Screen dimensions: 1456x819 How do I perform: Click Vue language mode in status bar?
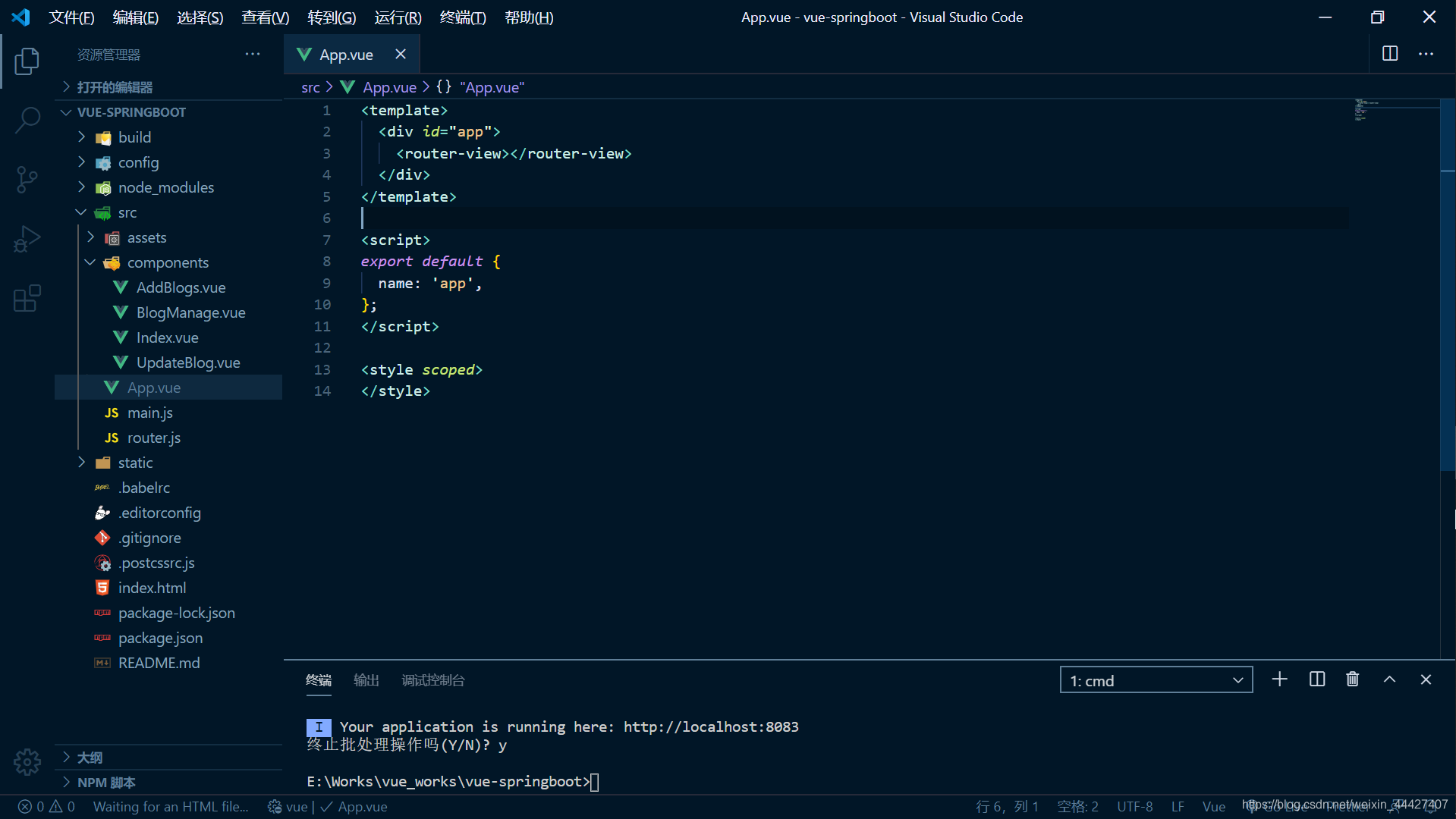[1213, 807]
